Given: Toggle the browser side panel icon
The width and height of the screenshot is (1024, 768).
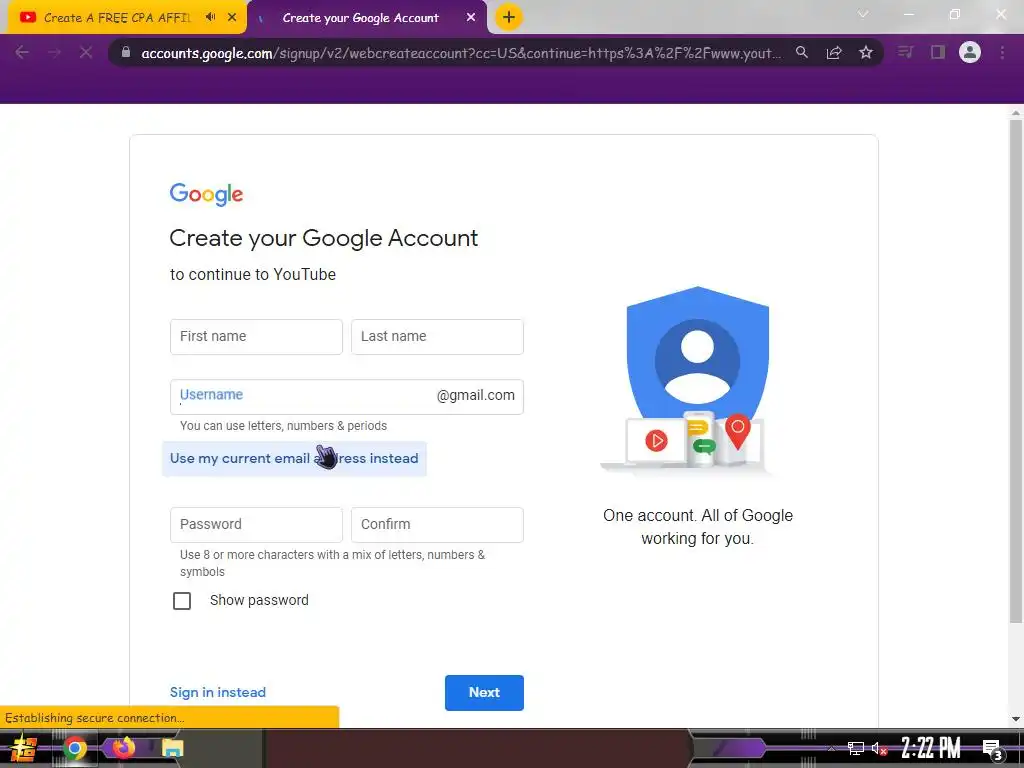Looking at the screenshot, I should (938, 52).
